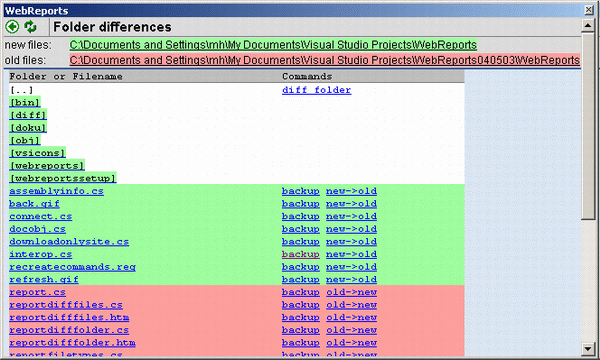
Task: Open recreatecommands.reg file link
Action: click(72, 267)
